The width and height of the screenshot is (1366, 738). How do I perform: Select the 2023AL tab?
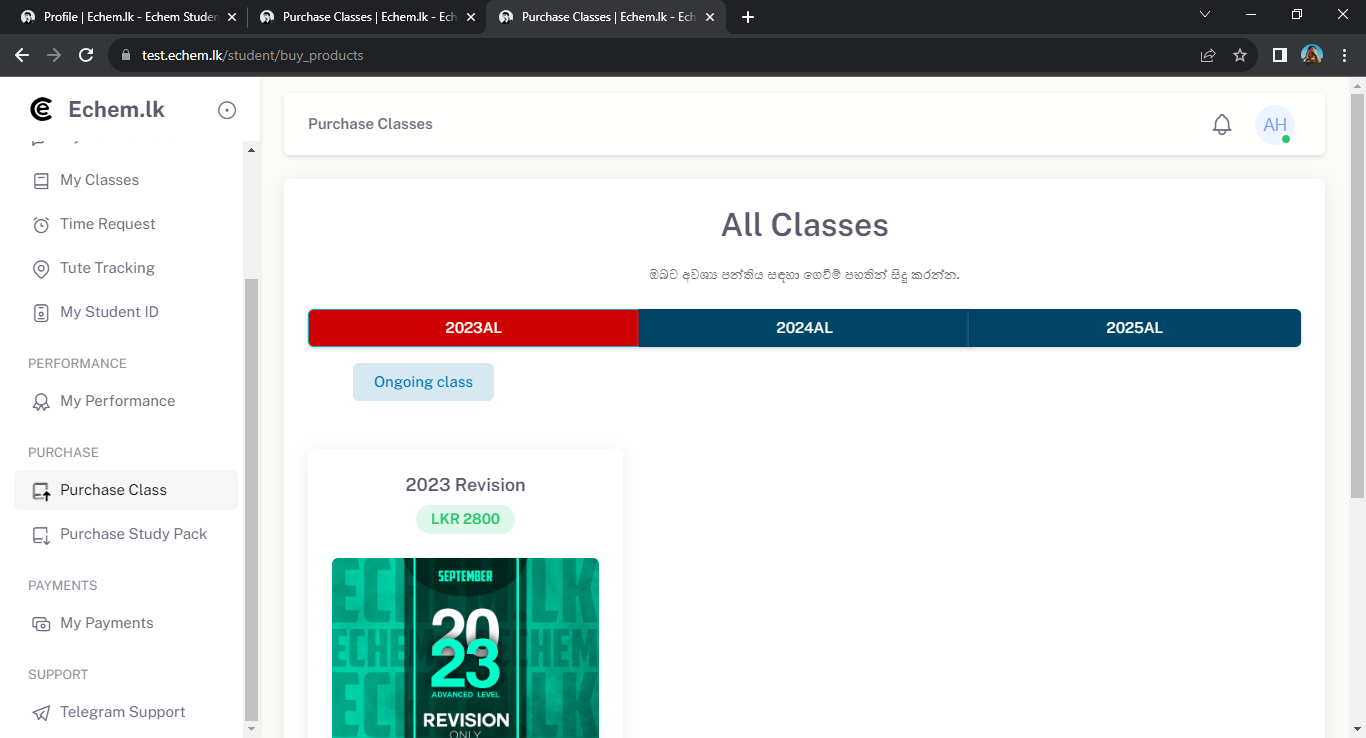473,328
